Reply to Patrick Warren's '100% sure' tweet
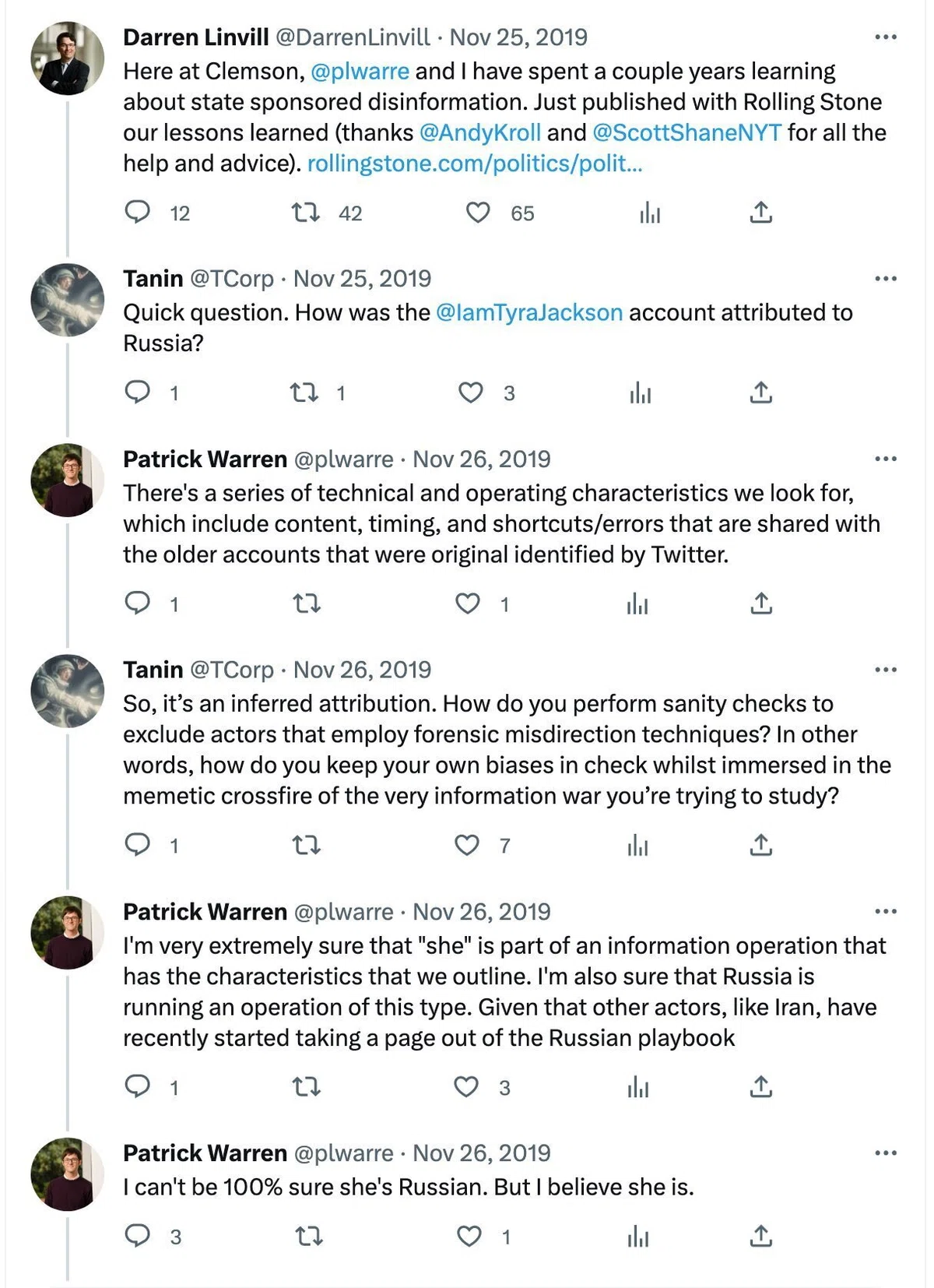Screen dimensions: 934x1288 click(x=138, y=1236)
